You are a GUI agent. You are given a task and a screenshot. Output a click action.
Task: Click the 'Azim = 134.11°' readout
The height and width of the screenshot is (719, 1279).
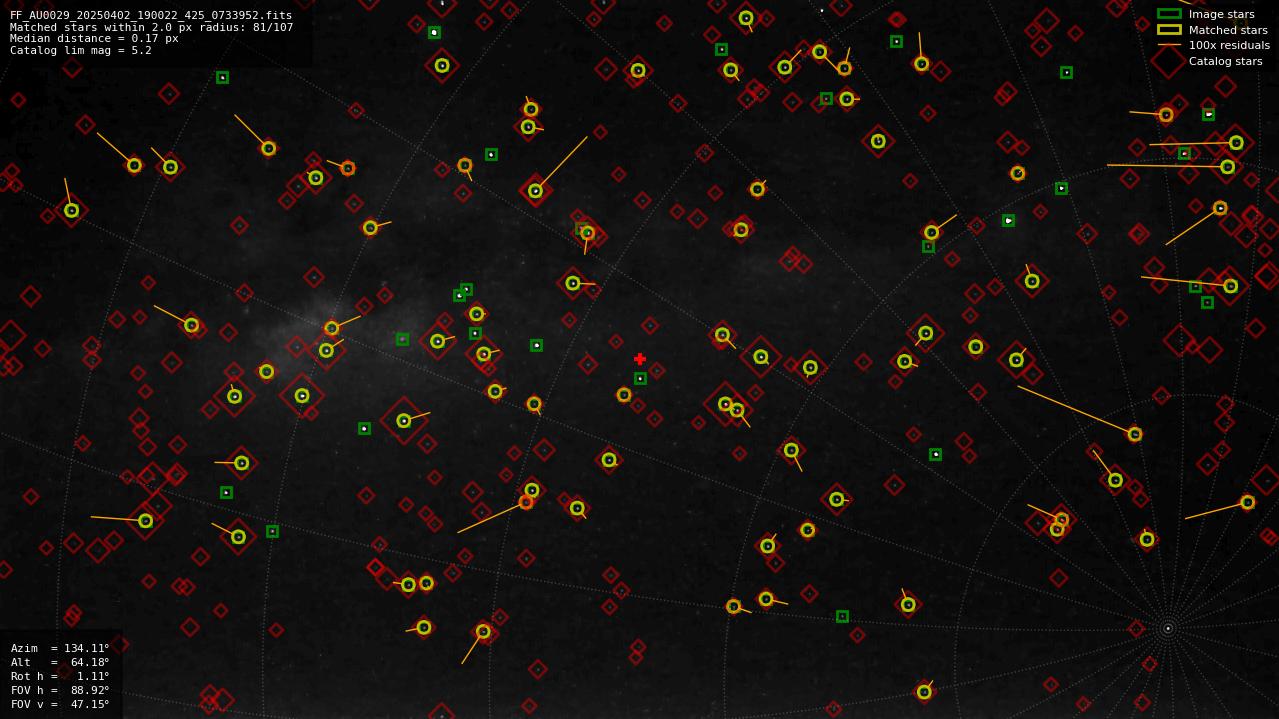[x=60, y=648]
